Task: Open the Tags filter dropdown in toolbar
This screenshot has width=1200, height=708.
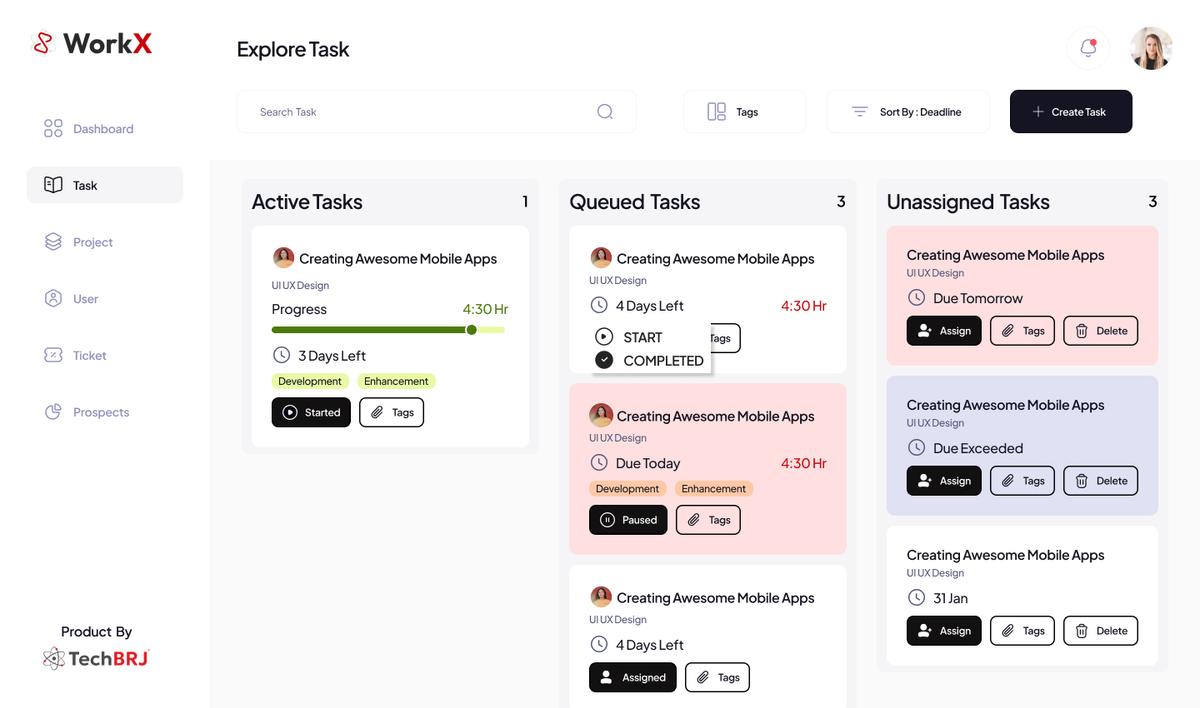Action: [x=744, y=112]
